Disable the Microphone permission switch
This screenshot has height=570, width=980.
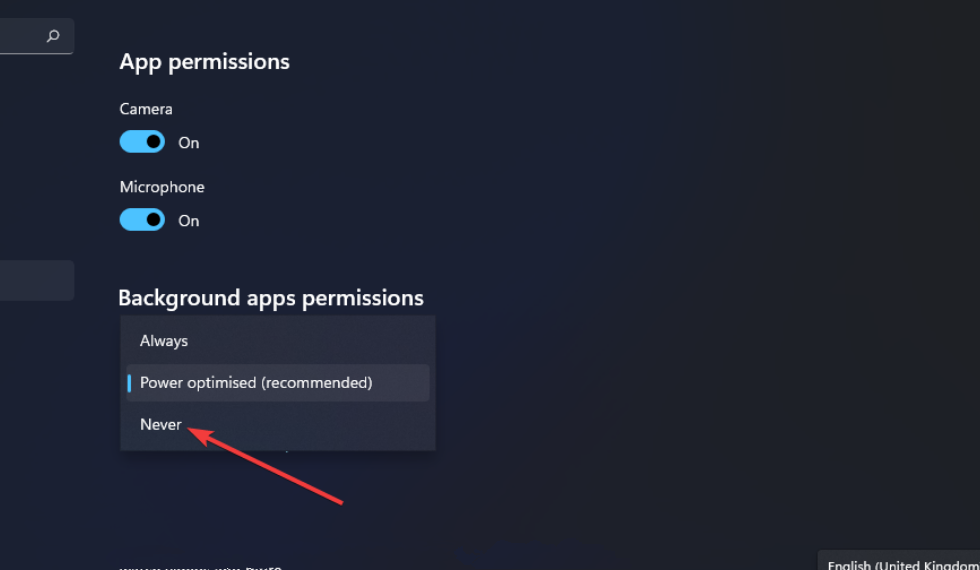[142, 220]
